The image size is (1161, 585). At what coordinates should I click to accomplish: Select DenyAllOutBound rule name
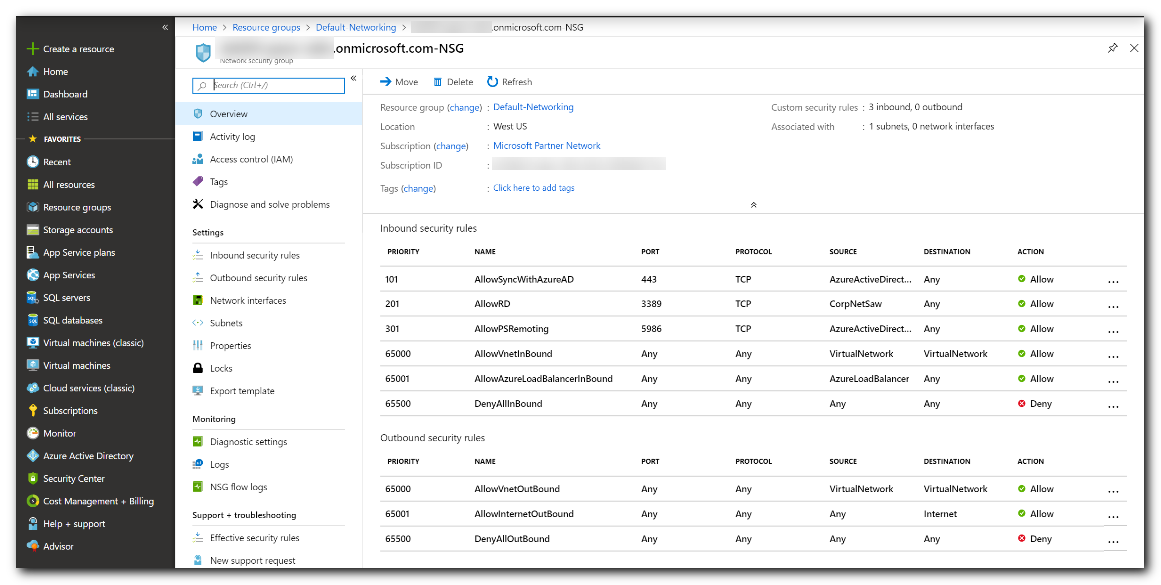pyautogui.click(x=512, y=539)
